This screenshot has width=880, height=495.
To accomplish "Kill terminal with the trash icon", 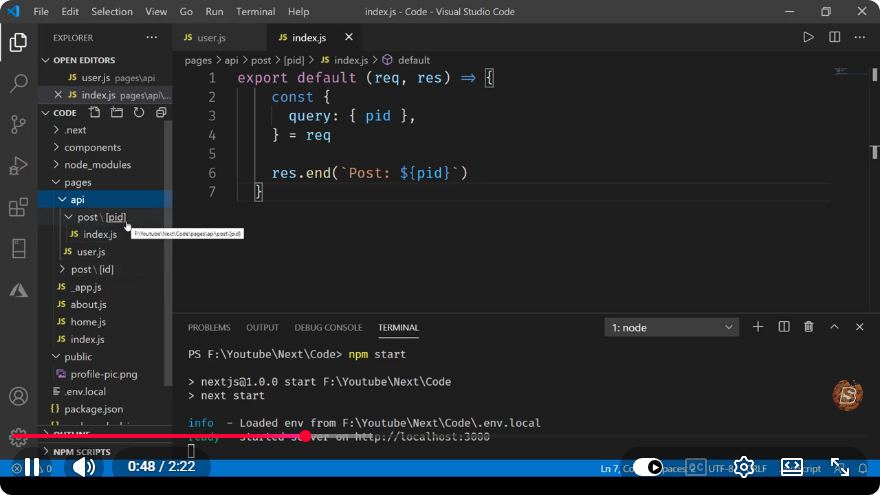I will coord(808,327).
